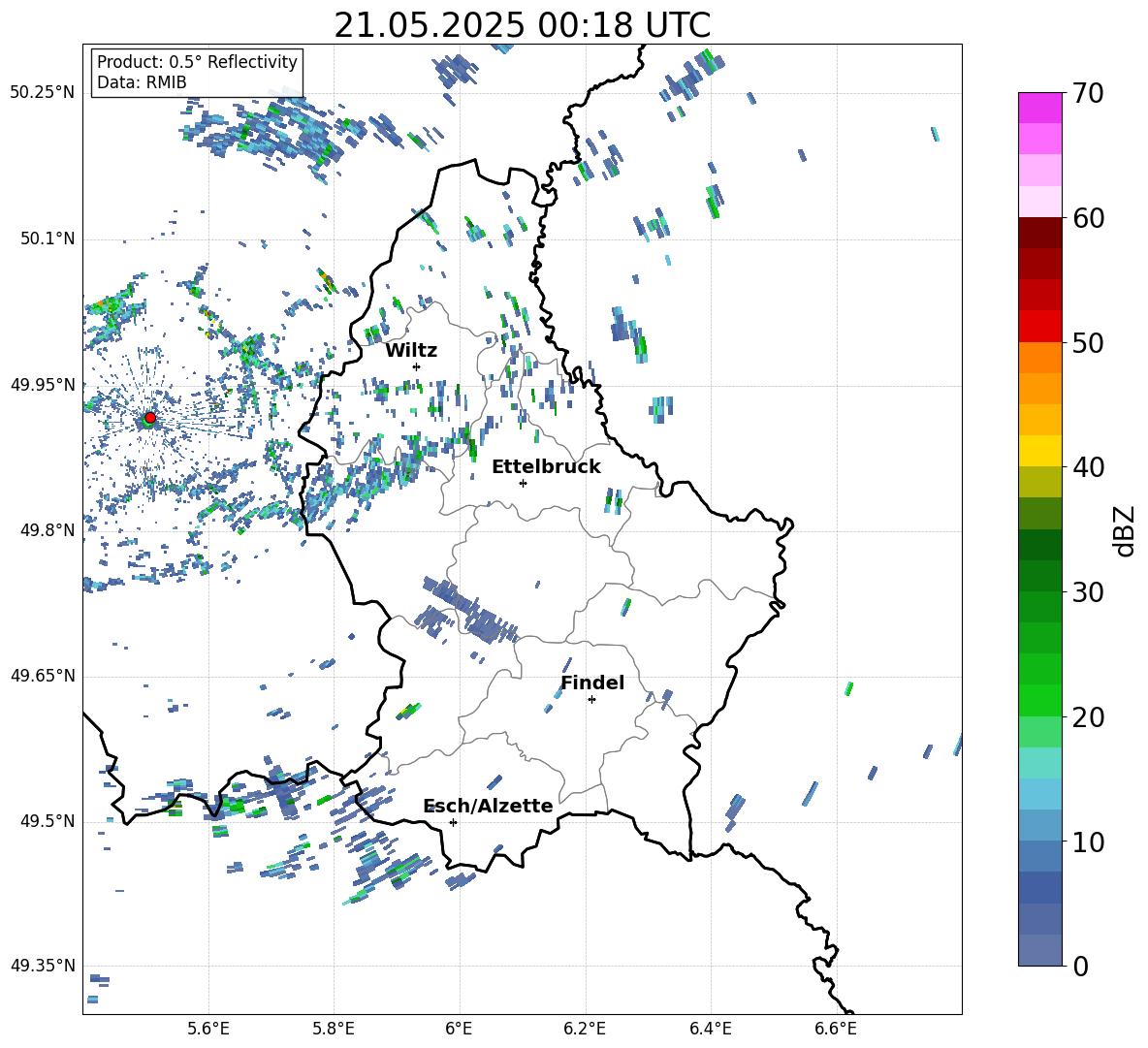This screenshot has height=1048, width=1148.
Task: Click the Esch/Alzette city label
Action: coord(488,806)
